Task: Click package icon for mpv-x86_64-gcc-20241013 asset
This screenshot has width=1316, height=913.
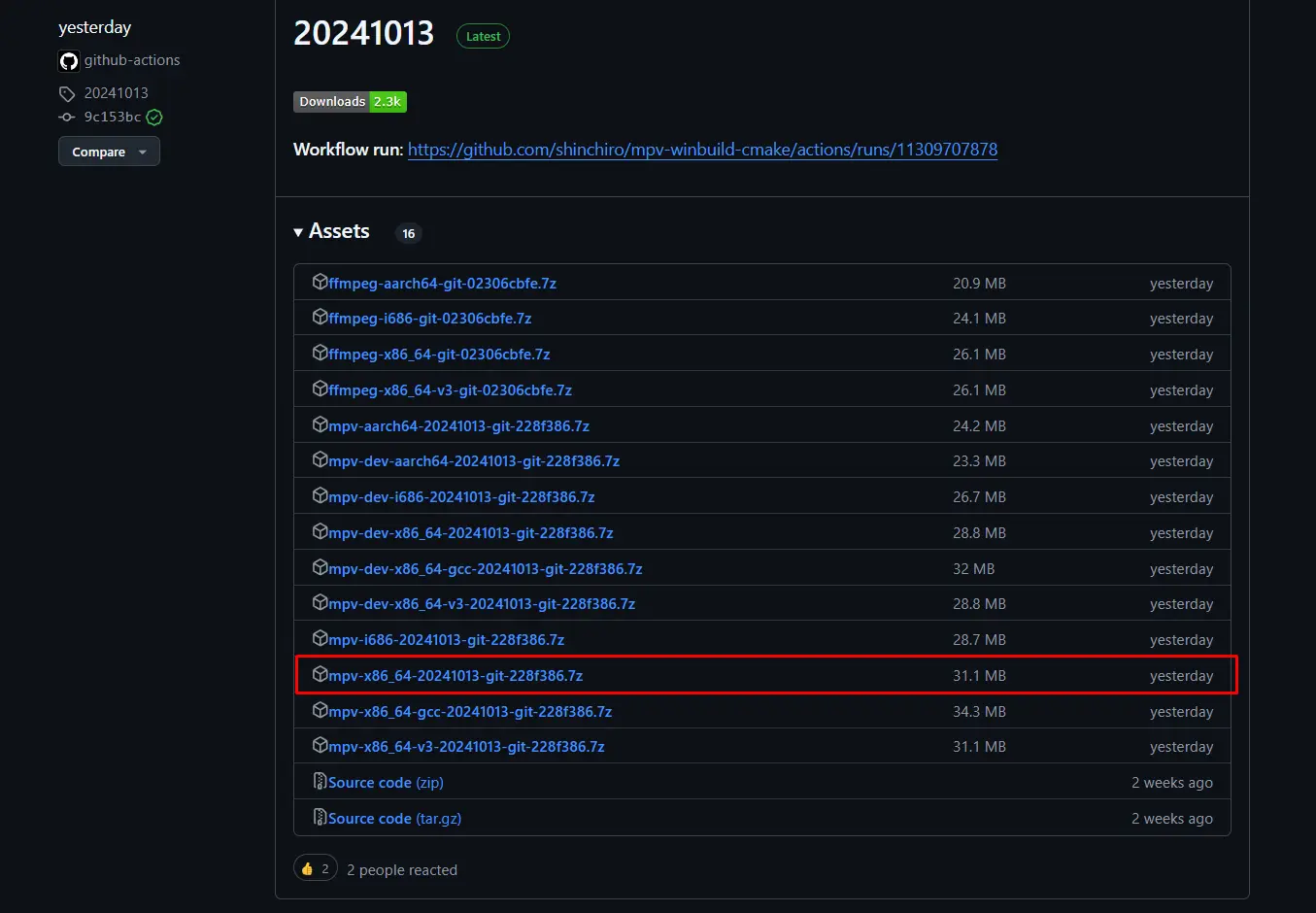Action: click(320, 710)
